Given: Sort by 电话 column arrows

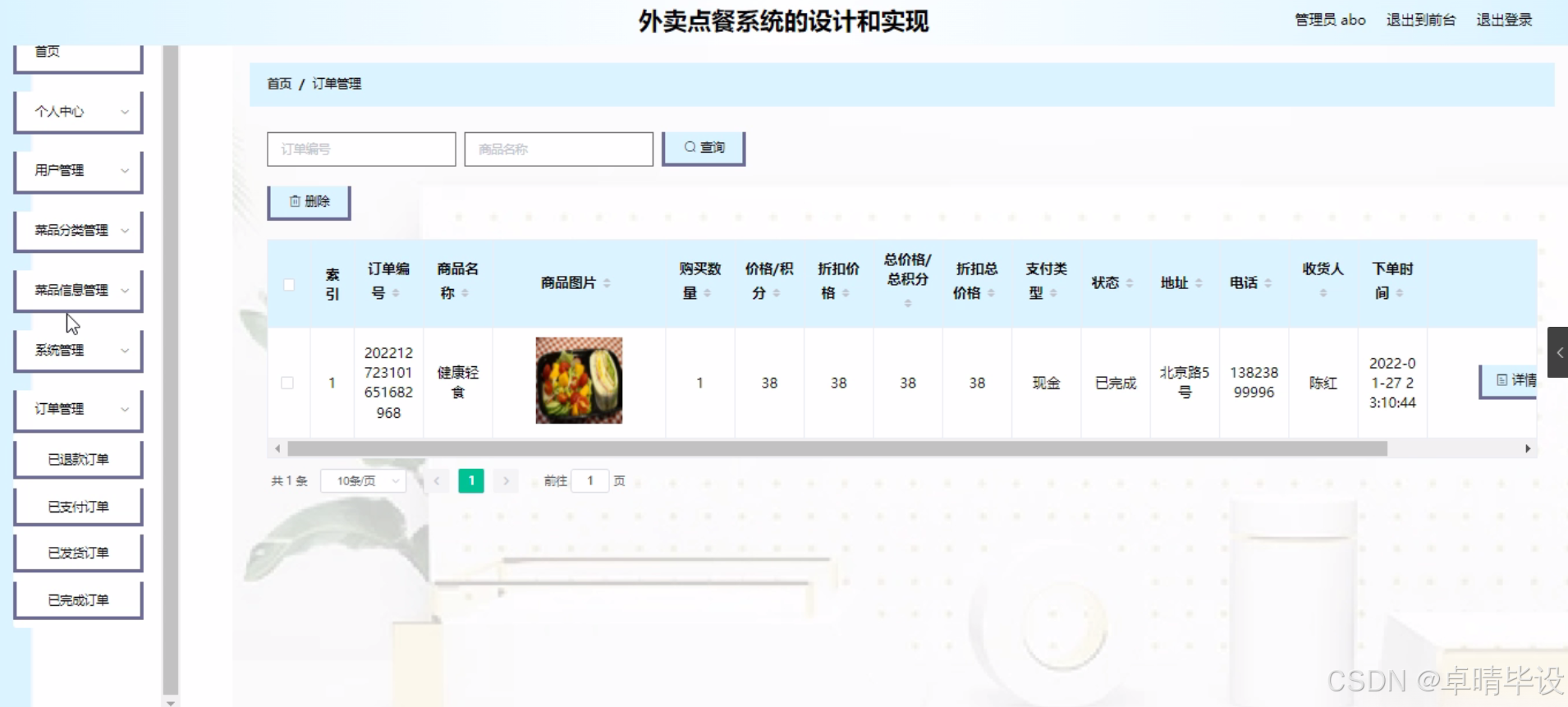Looking at the screenshot, I should click(x=1268, y=283).
